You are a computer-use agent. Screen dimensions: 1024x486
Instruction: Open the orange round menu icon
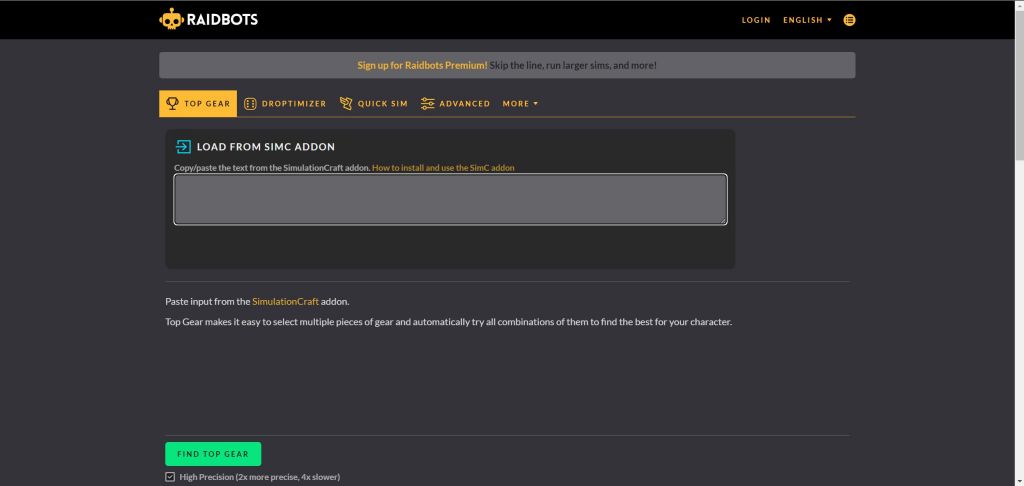pyautogui.click(x=849, y=20)
